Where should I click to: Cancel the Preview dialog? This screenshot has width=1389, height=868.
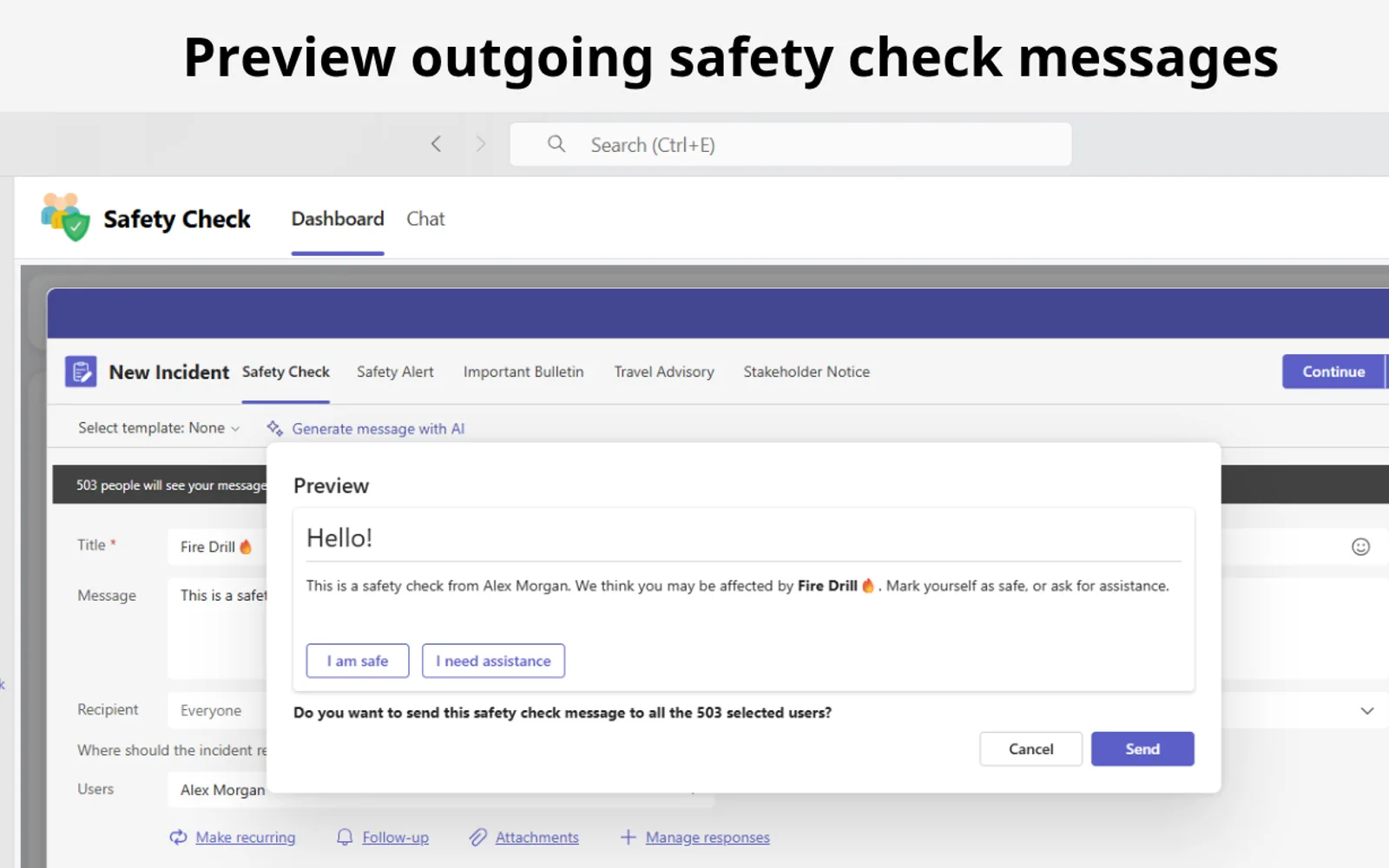point(1030,749)
